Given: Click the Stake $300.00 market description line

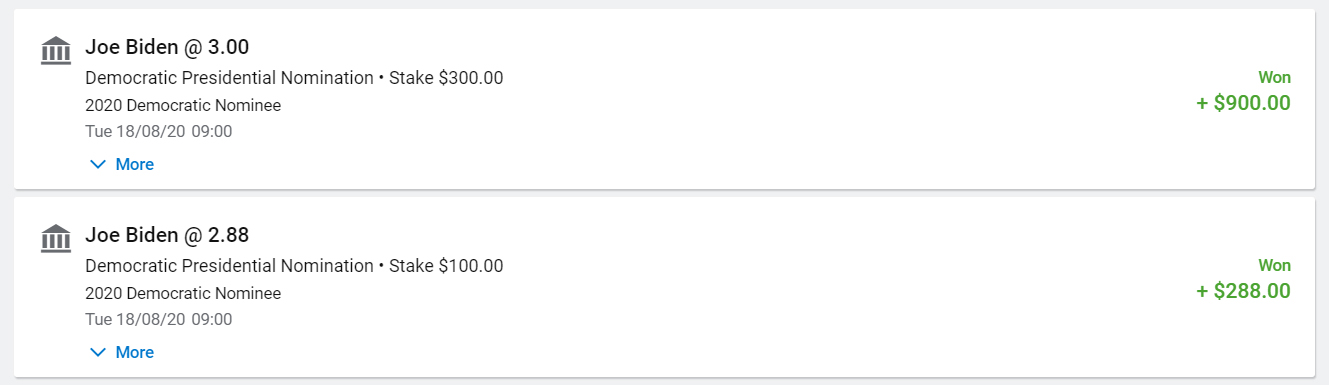Looking at the screenshot, I should [x=294, y=78].
